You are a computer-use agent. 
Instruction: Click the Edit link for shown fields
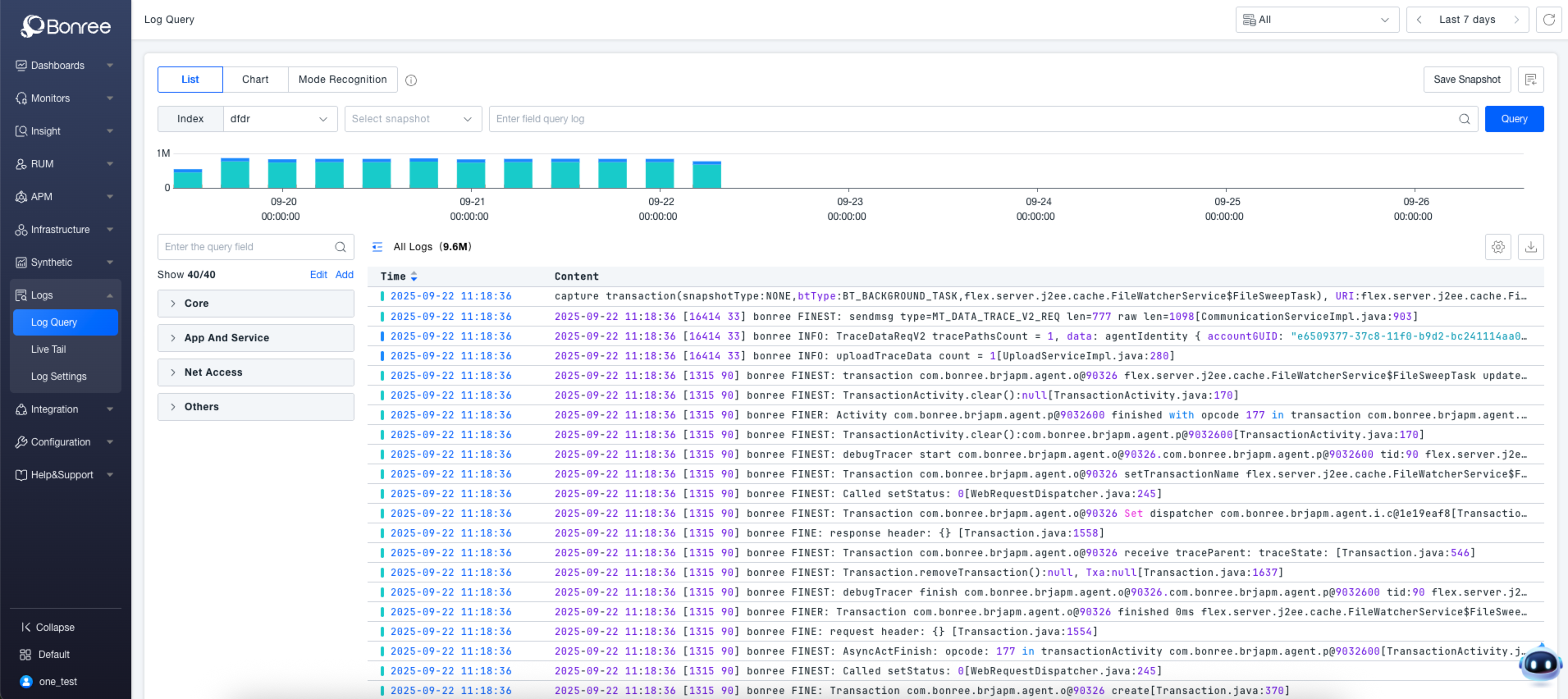318,275
